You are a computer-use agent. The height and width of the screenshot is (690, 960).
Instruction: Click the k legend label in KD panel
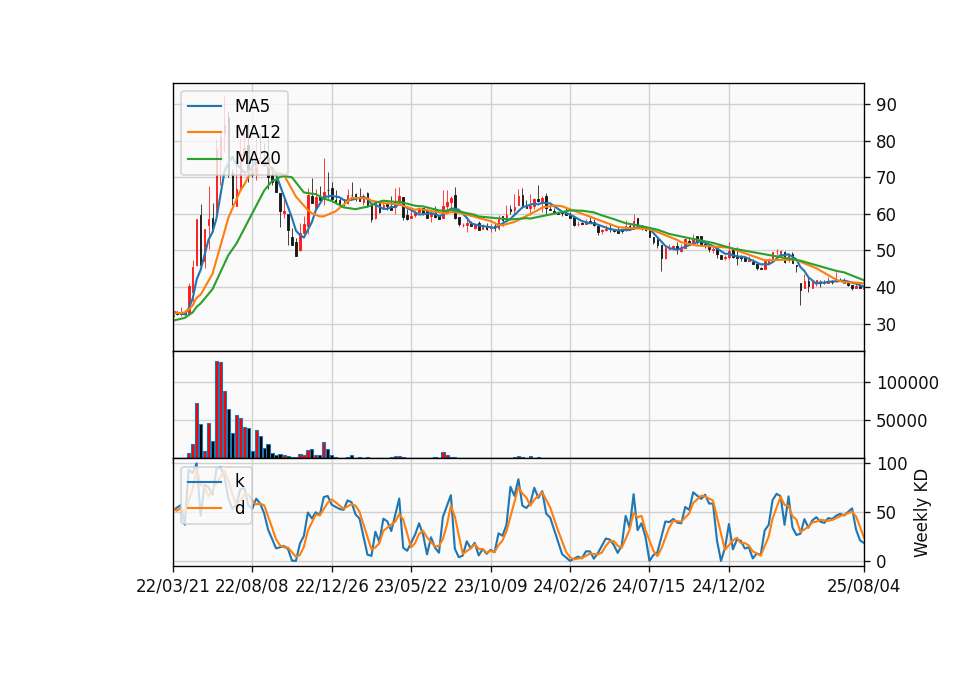pyautogui.click(x=239, y=482)
